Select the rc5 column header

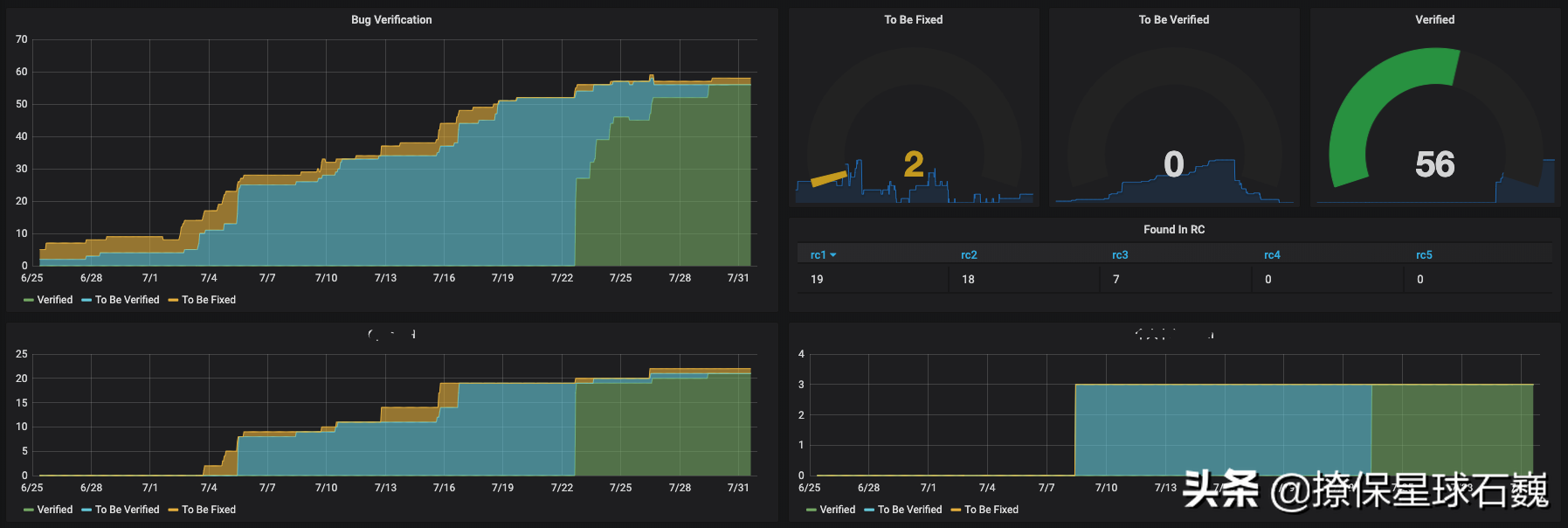[1424, 255]
